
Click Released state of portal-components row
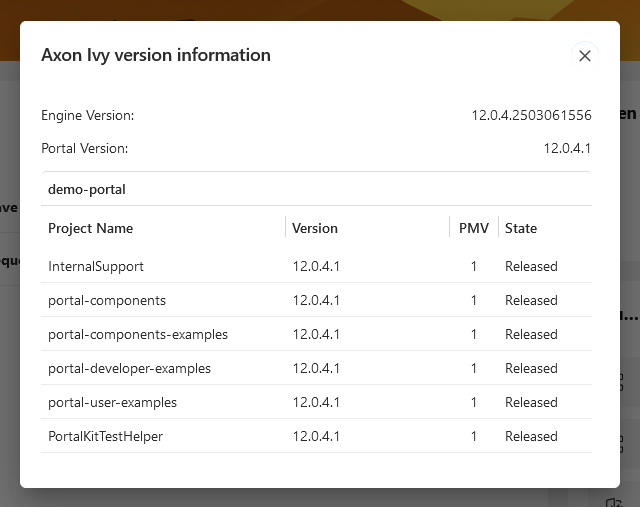click(x=531, y=300)
